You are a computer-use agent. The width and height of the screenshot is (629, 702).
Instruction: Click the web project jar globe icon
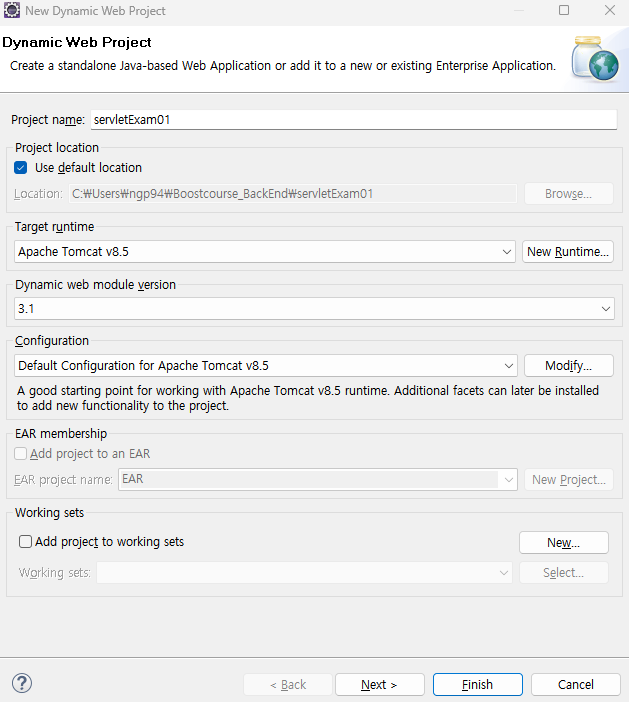[x=595, y=59]
